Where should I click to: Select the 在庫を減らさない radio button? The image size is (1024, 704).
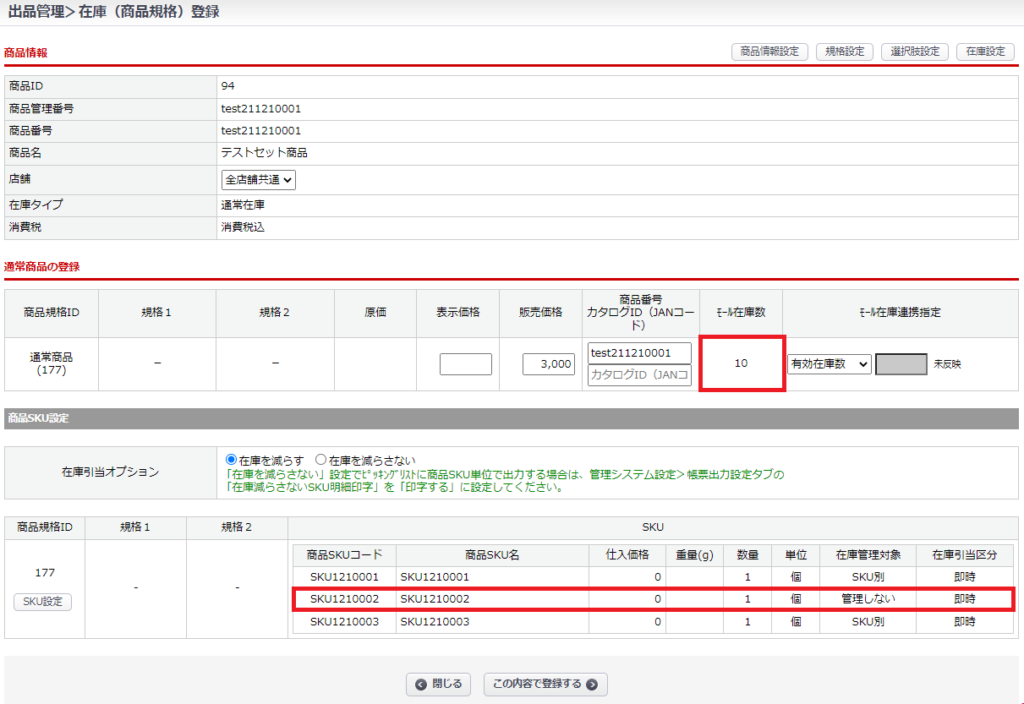pyautogui.click(x=322, y=460)
